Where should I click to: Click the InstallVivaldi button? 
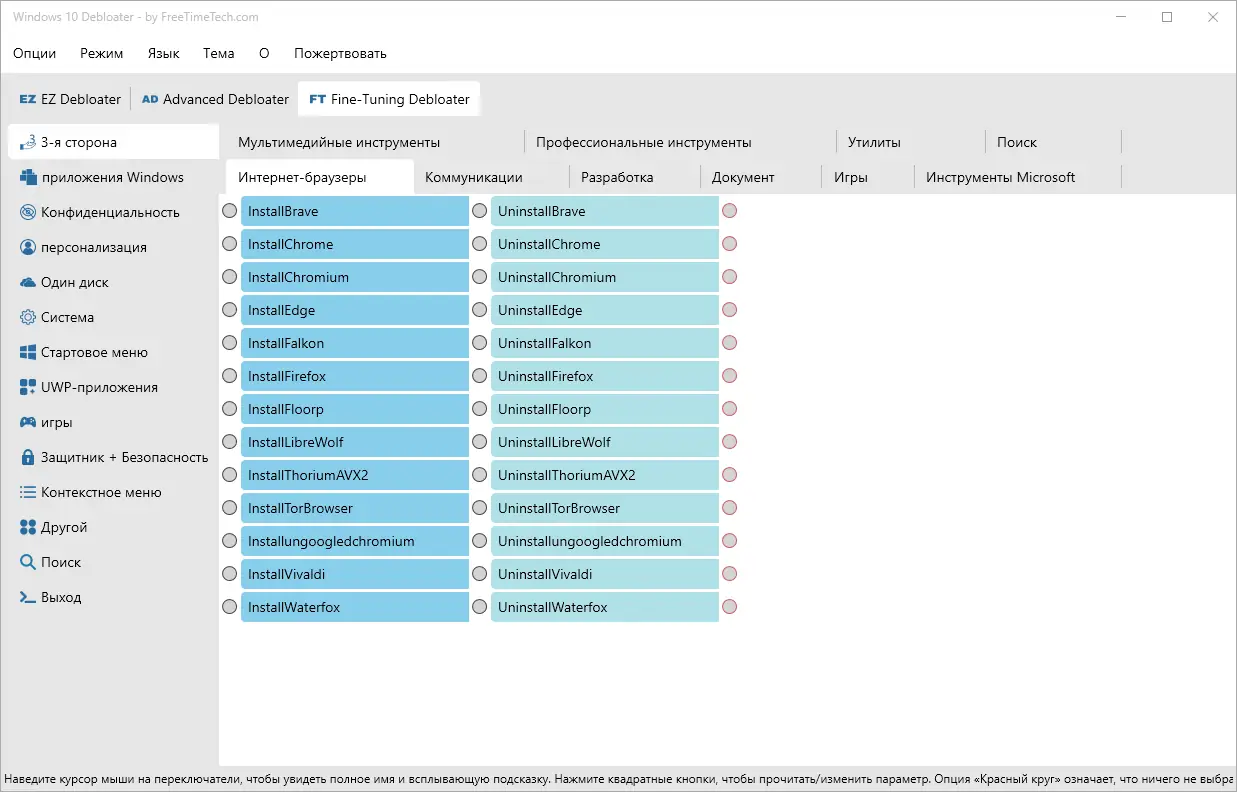(354, 574)
